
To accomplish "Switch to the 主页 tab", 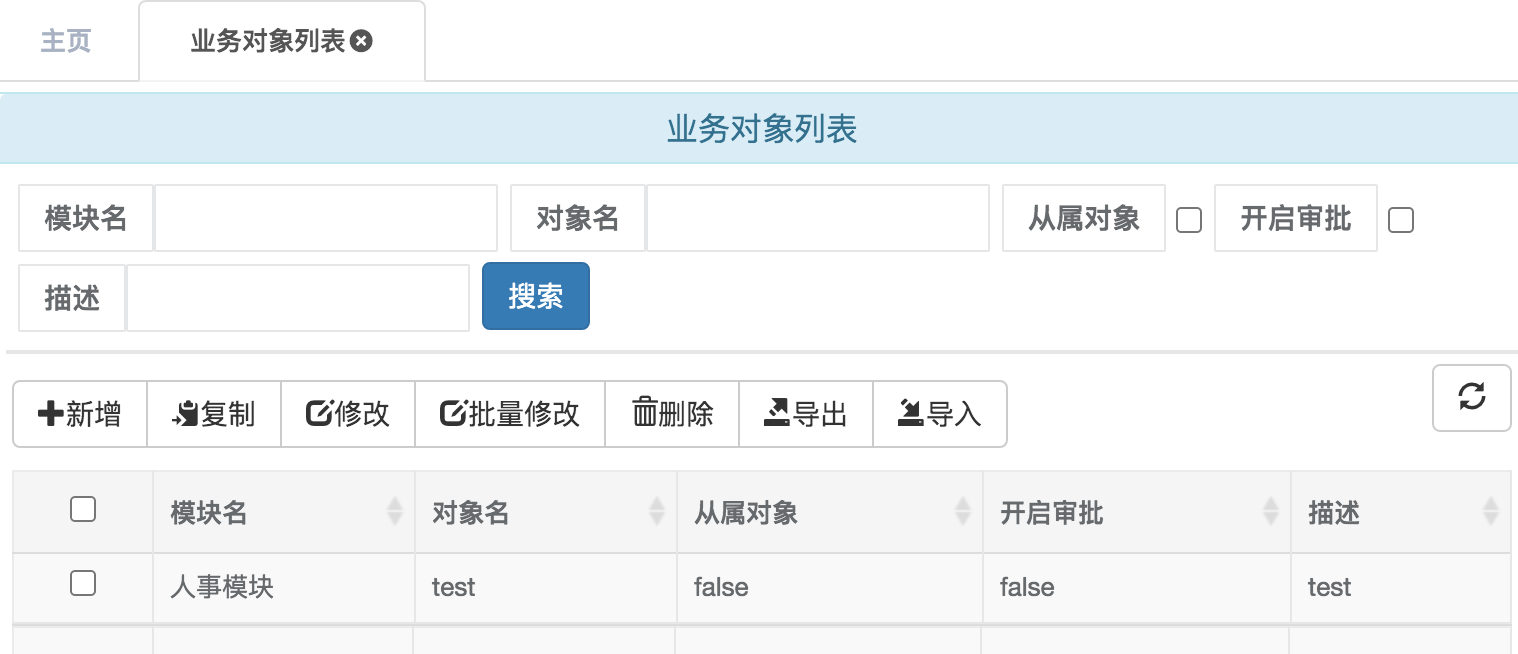I will pos(66,40).
